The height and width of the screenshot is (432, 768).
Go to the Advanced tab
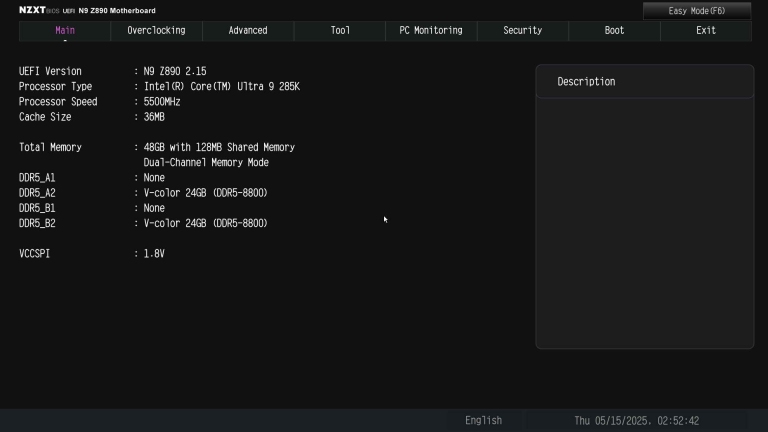coord(248,30)
